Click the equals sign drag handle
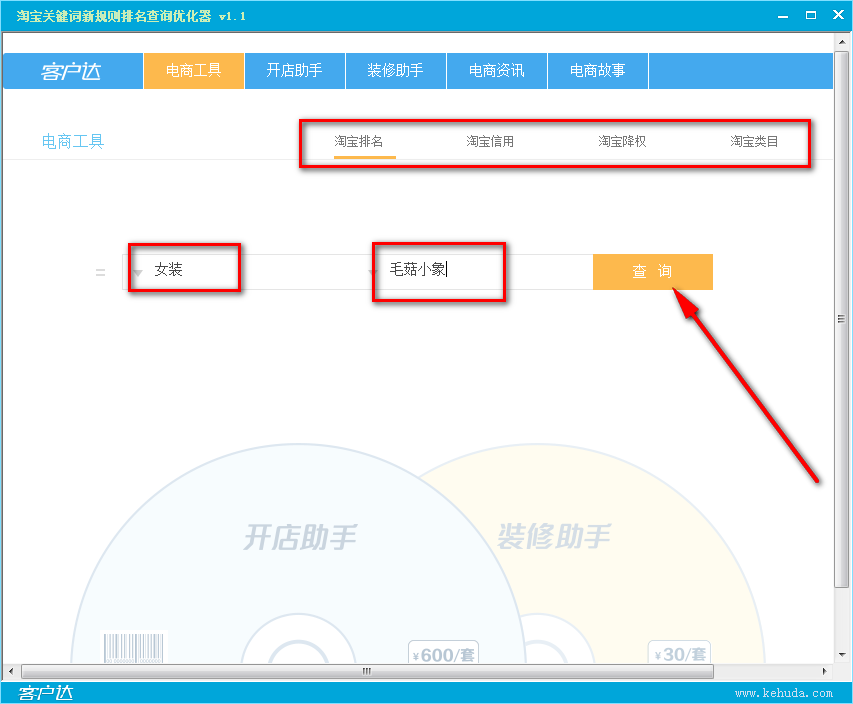Viewport: 853px width, 704px height. [101, 273]
